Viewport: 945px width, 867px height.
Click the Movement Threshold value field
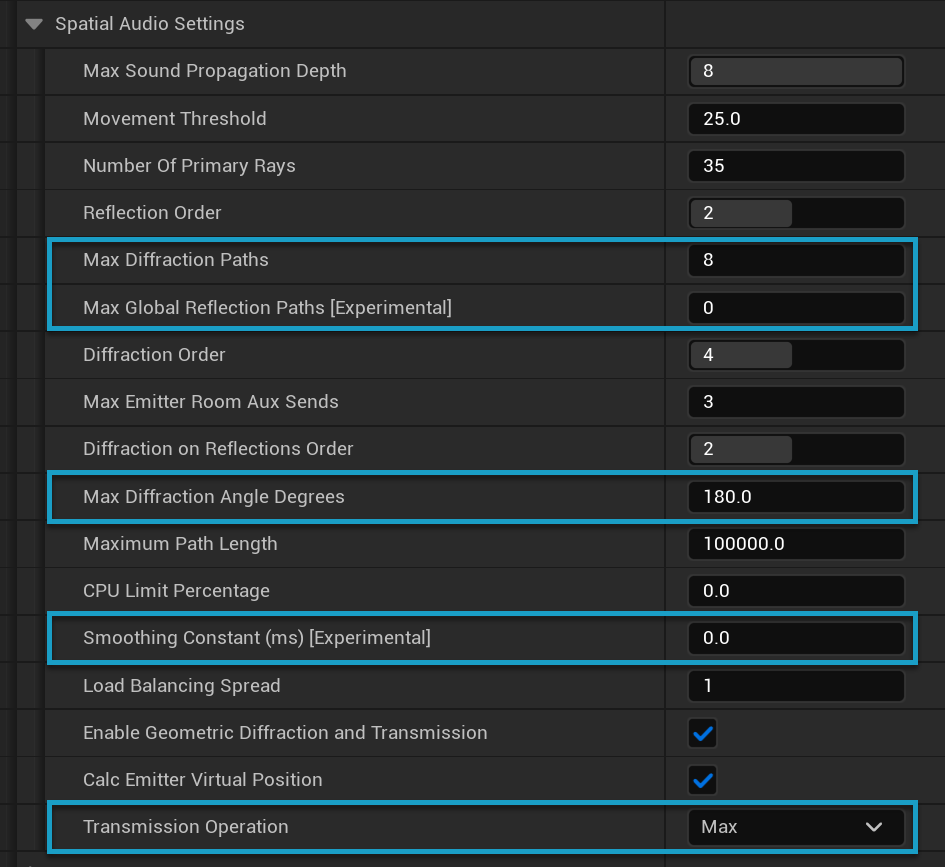[795, 118]
